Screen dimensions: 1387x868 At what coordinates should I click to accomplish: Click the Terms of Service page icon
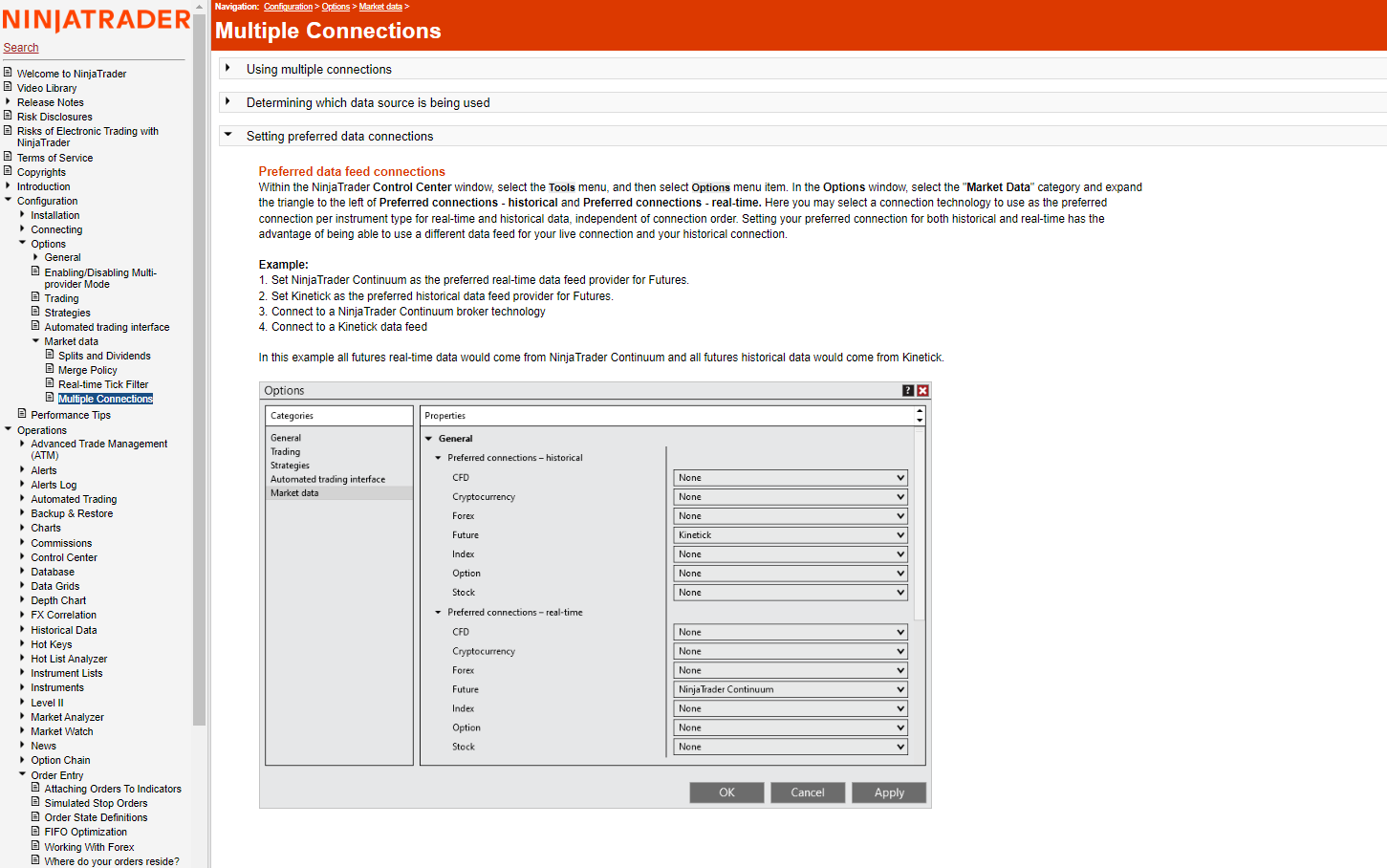coord(8,157)
